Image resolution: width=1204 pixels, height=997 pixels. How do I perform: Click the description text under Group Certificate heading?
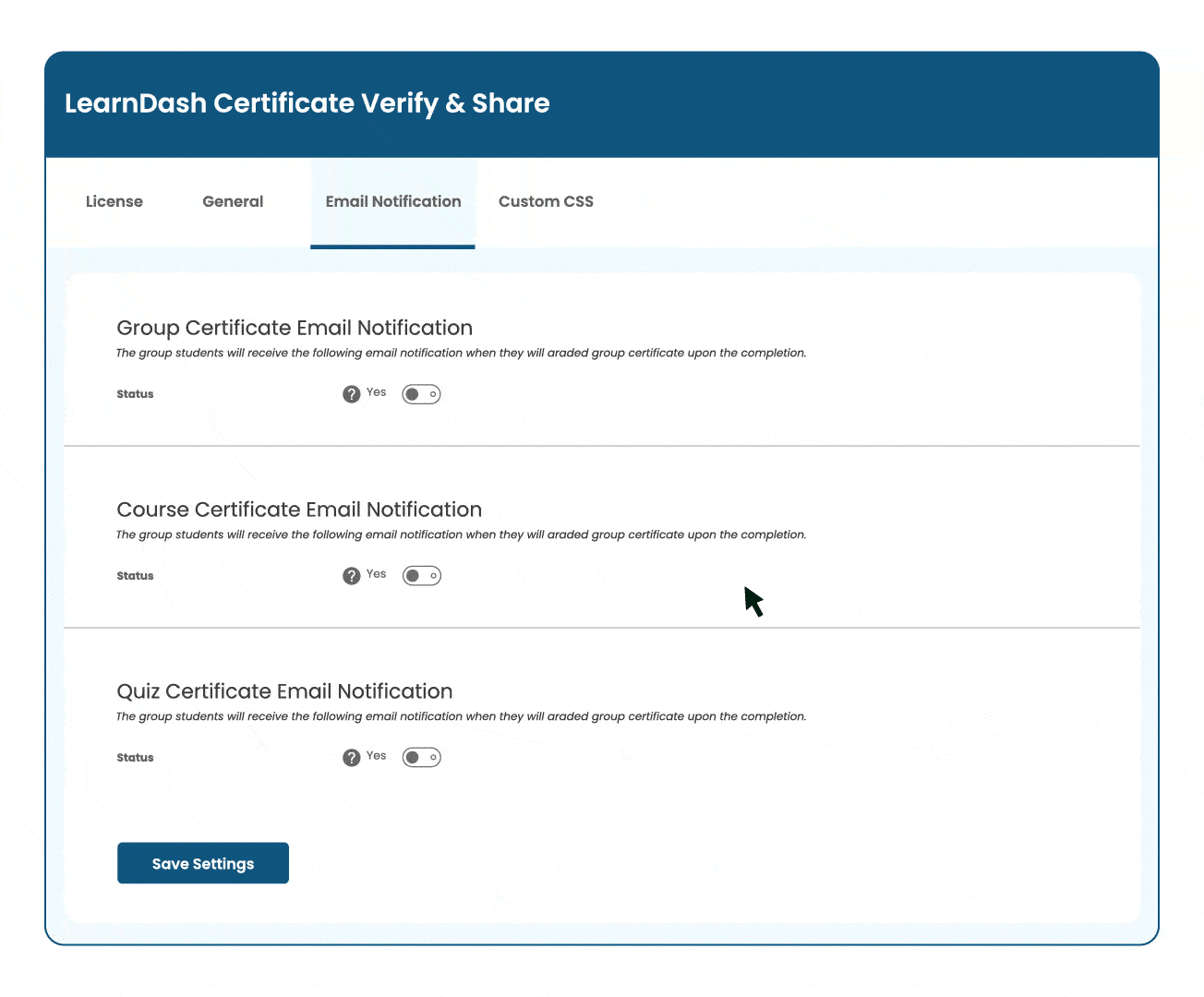[x=461, y=353]
